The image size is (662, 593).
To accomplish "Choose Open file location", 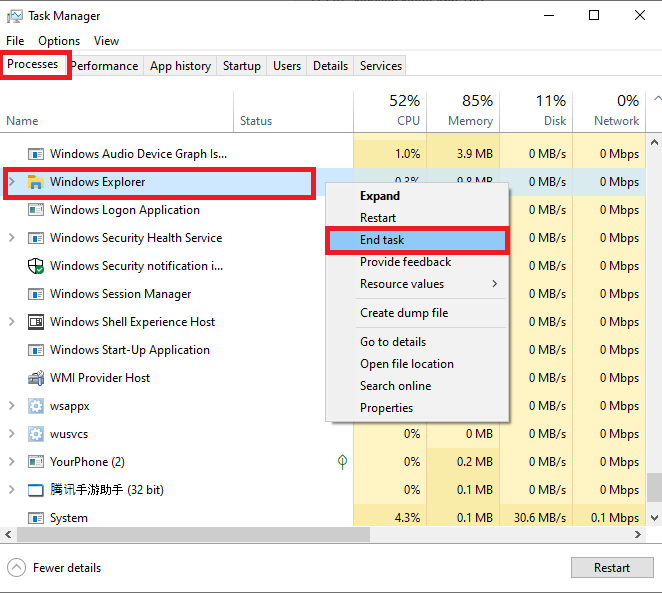I will pos(417,364).
